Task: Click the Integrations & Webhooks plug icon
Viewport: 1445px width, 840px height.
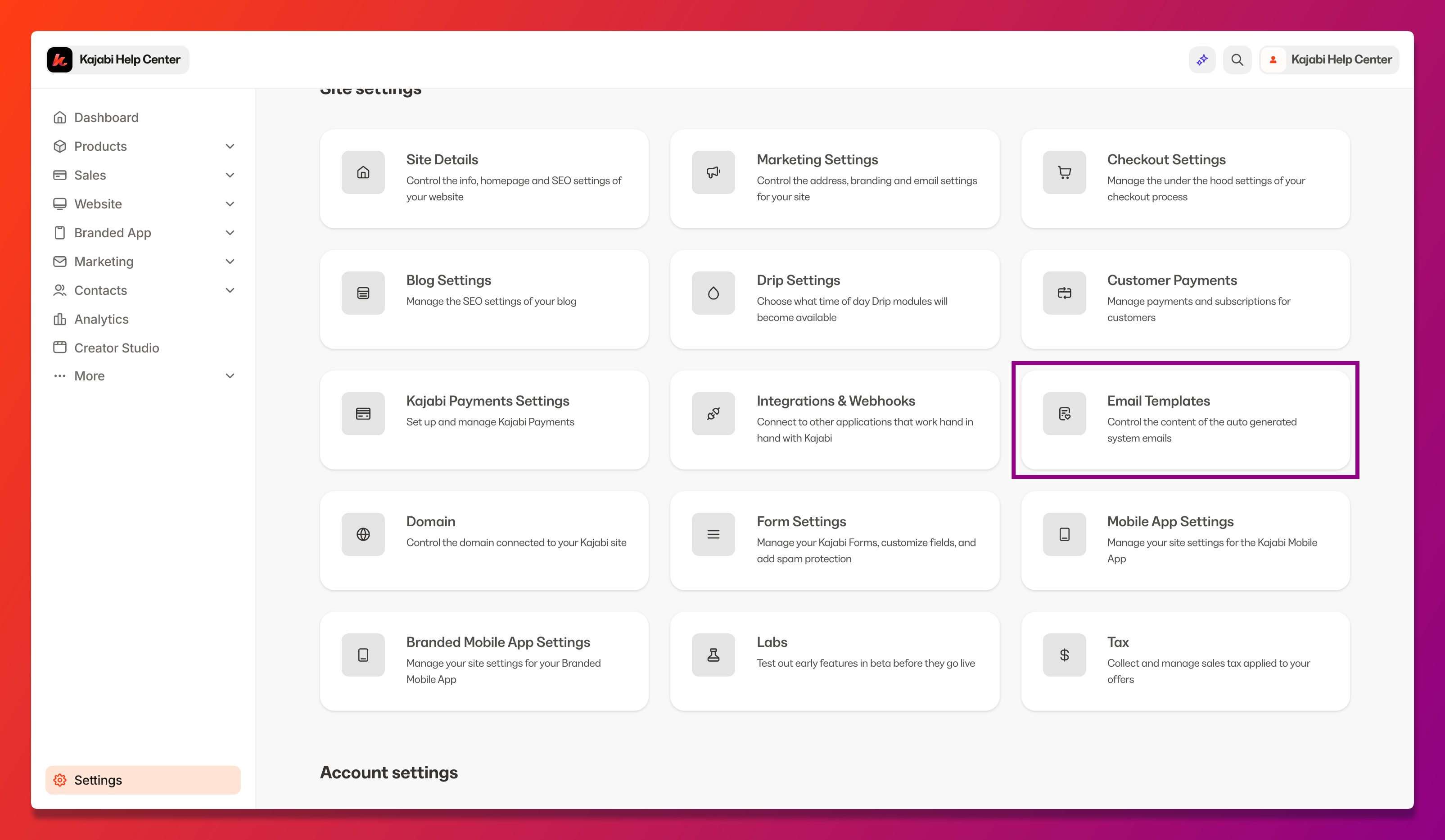Action: point(713,413)
